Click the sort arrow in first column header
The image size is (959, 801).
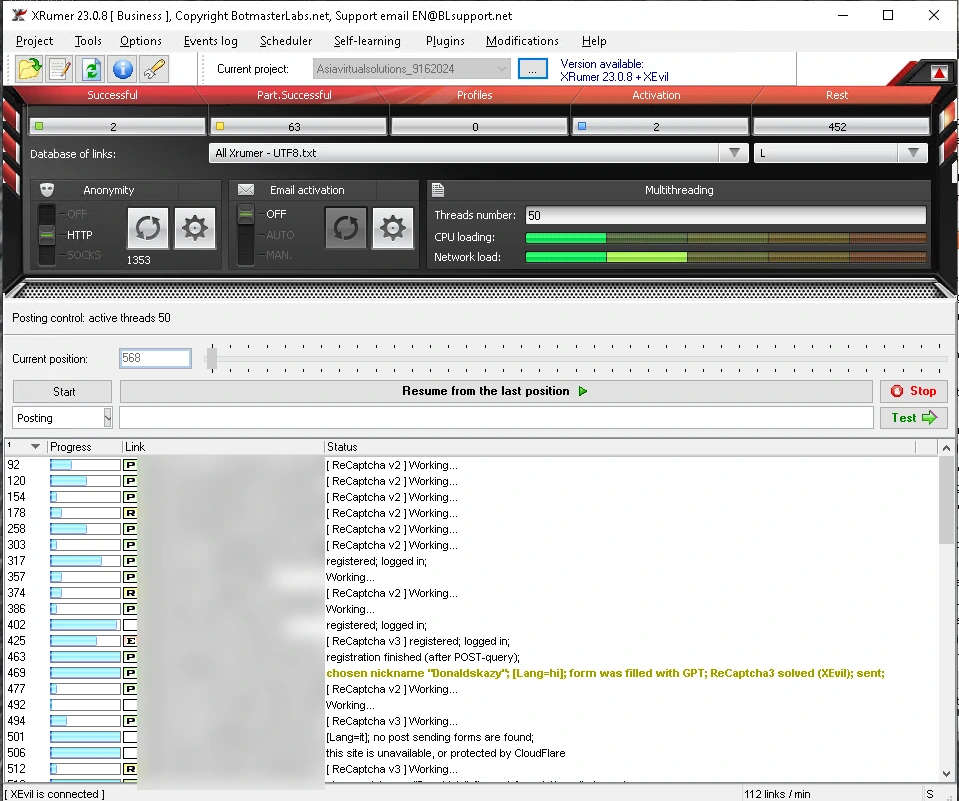pos(35,447)
